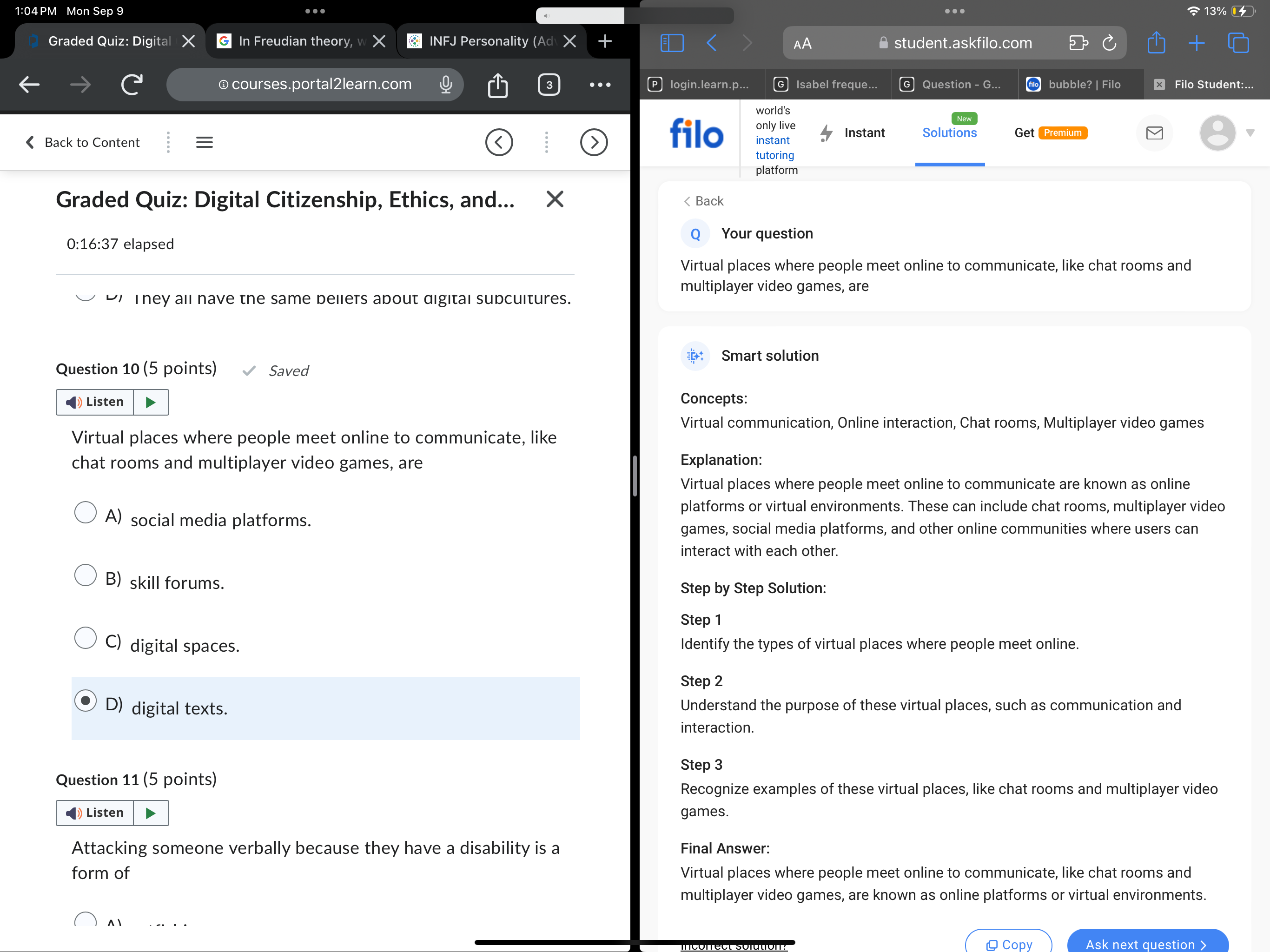
Task: Click the student.askfilo.com address field
Action: (x=954, y=43)
